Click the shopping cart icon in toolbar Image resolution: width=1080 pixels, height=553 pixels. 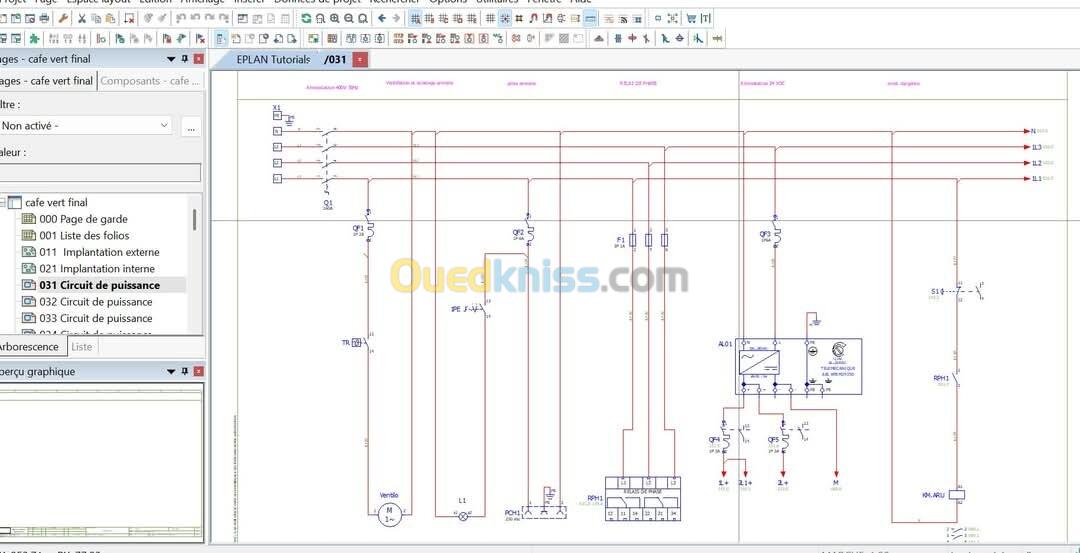690,18
